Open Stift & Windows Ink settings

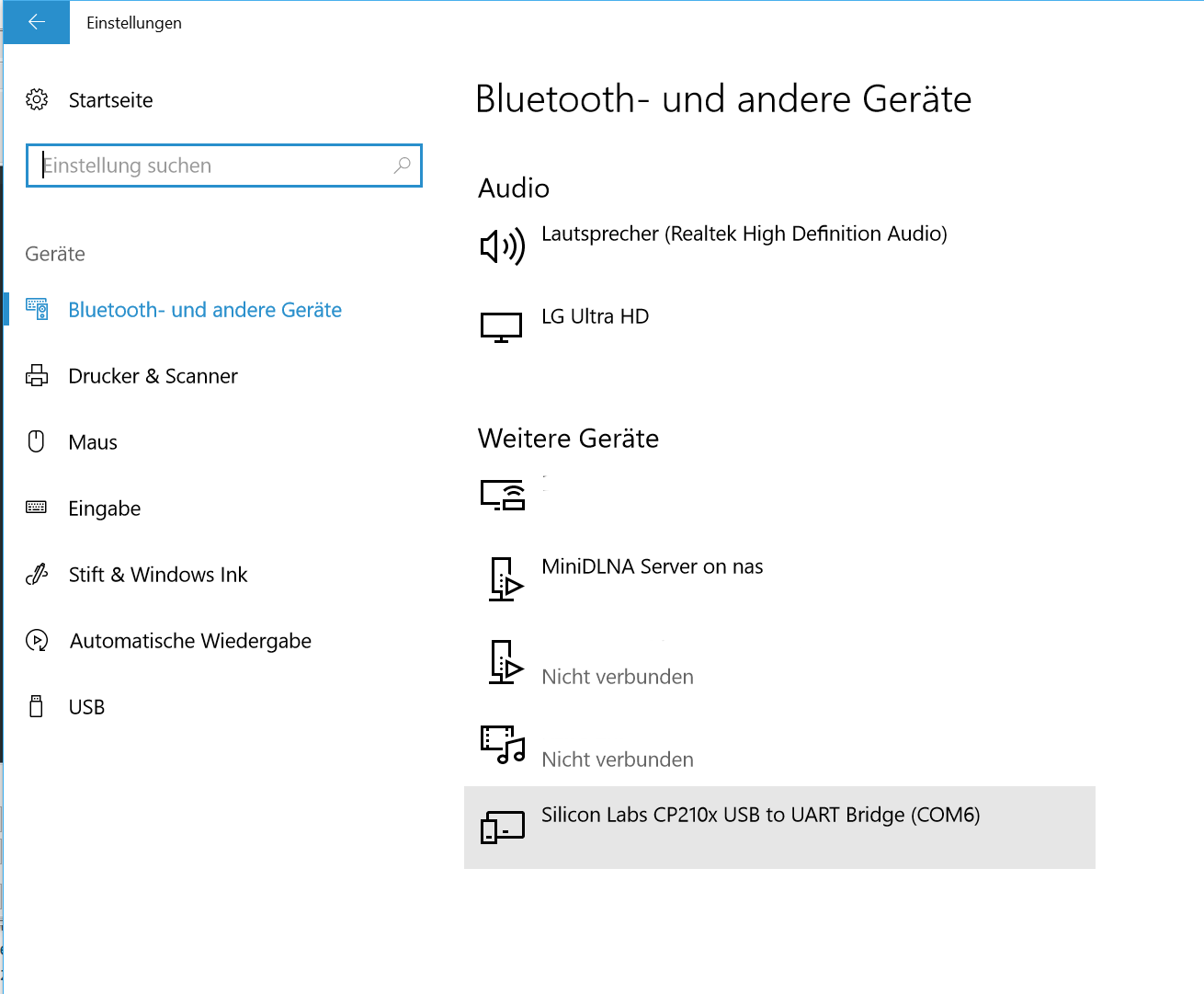click(158, 575)
